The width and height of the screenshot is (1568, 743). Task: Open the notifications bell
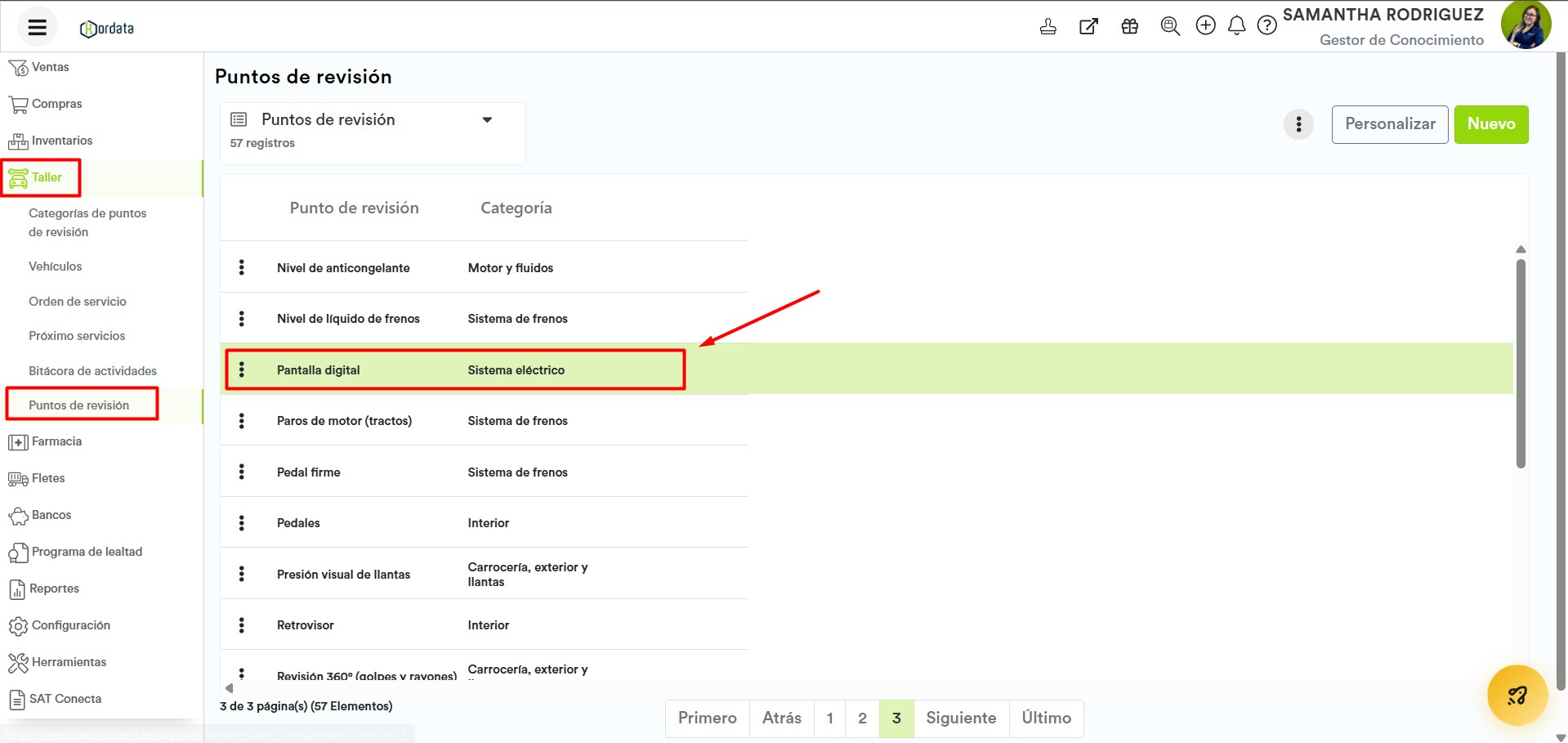(x=1236, y=25)
